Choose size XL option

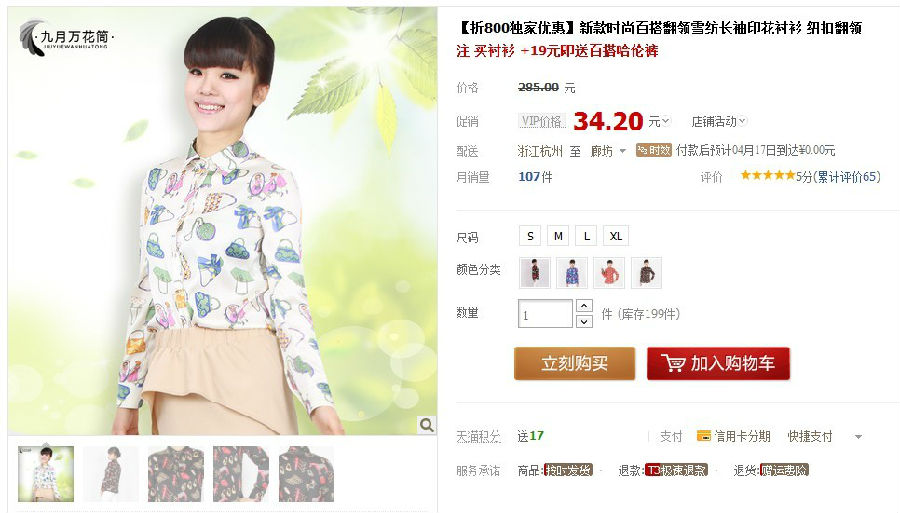coord(615,236)
